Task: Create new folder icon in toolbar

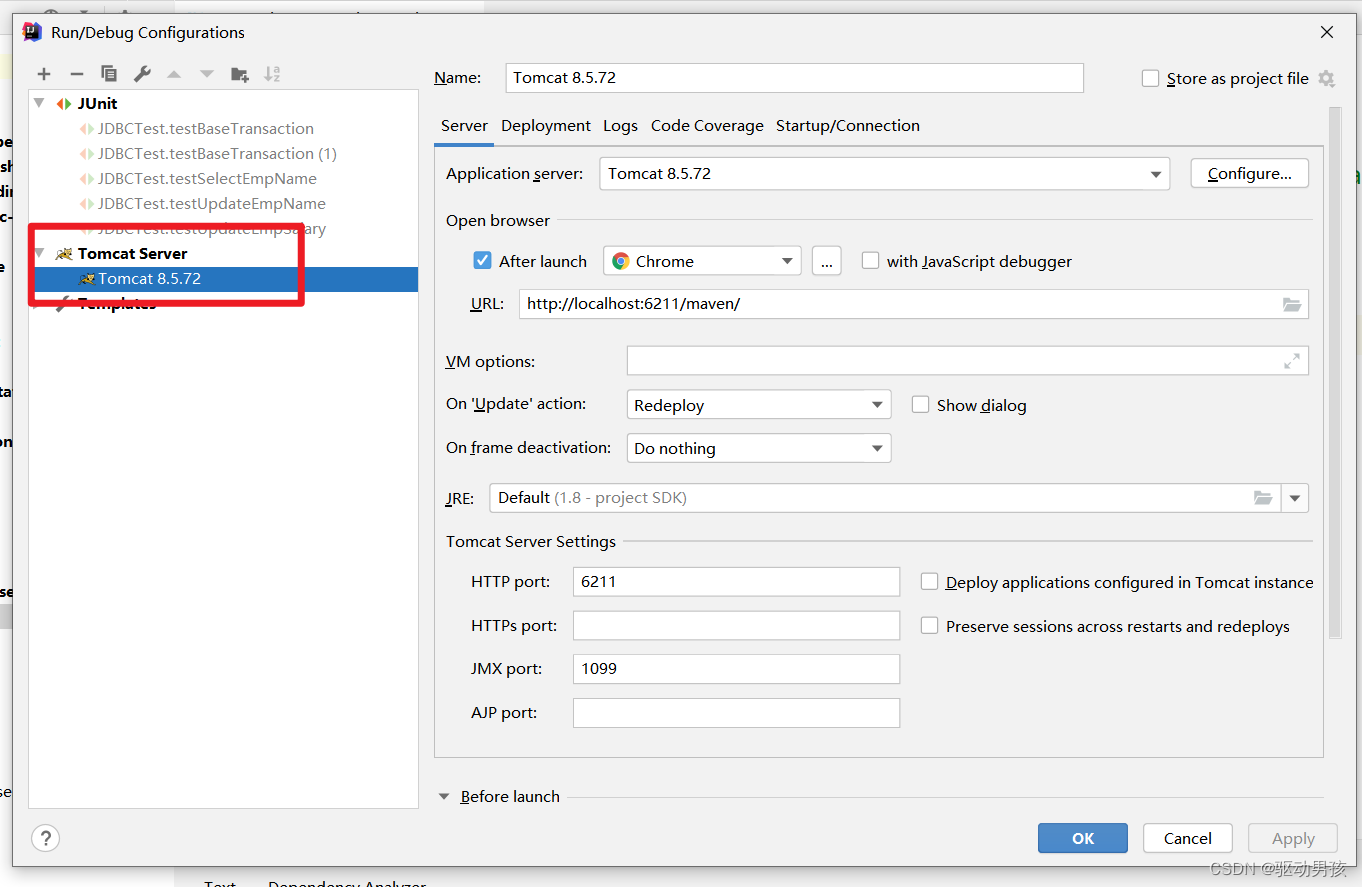Action: [240, 74]
